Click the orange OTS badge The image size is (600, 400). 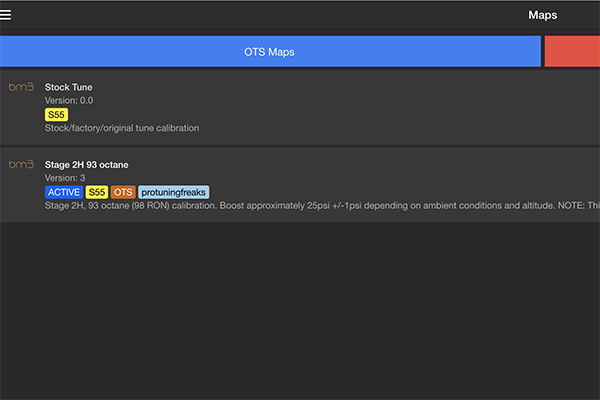pos(122,192)
